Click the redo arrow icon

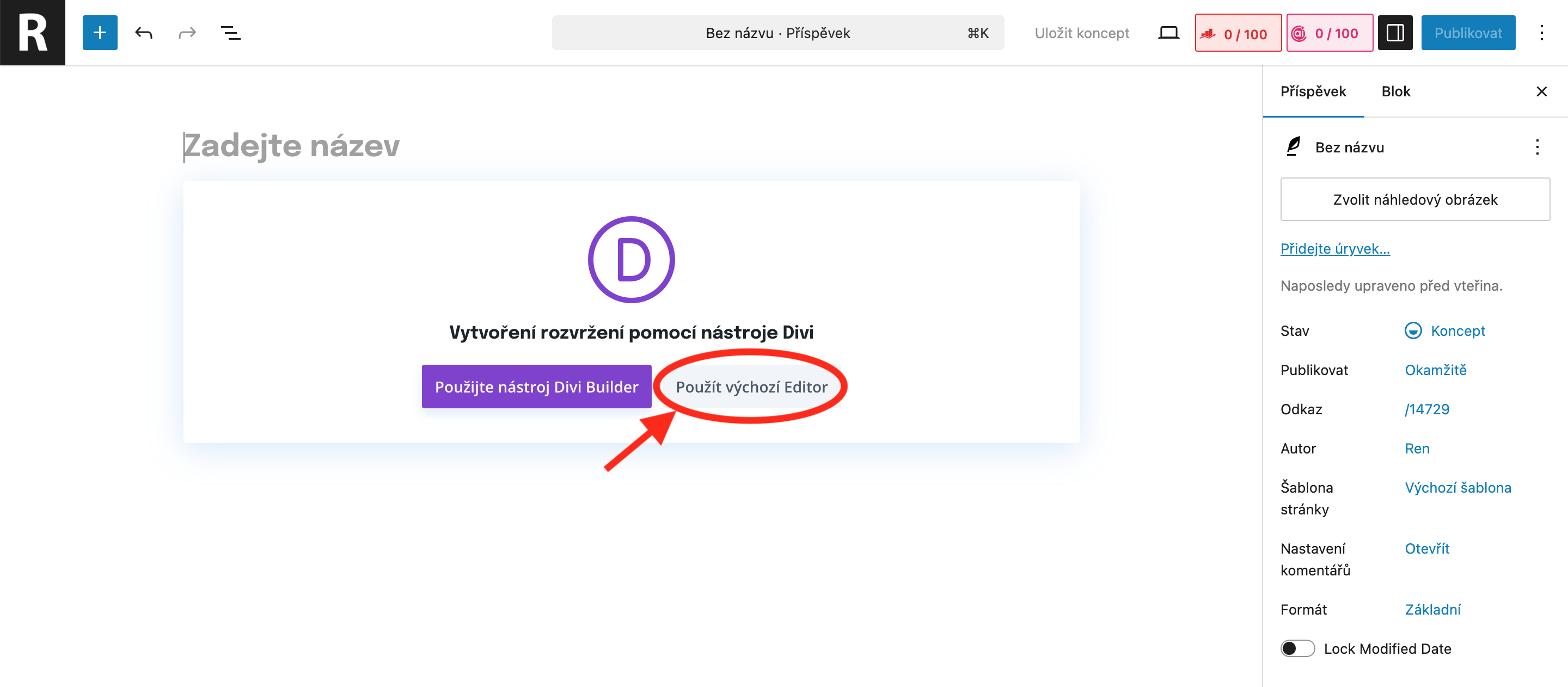point(187,33)
